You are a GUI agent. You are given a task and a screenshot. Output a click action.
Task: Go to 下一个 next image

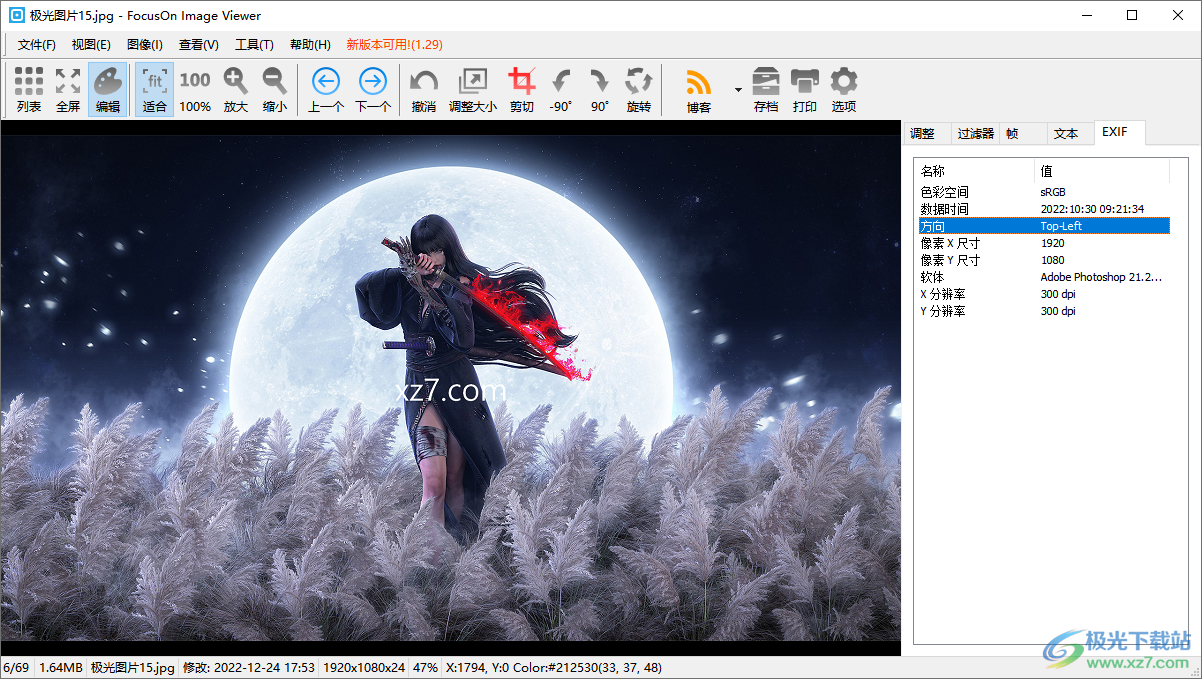pyautogui.click(x=373, y=90)
